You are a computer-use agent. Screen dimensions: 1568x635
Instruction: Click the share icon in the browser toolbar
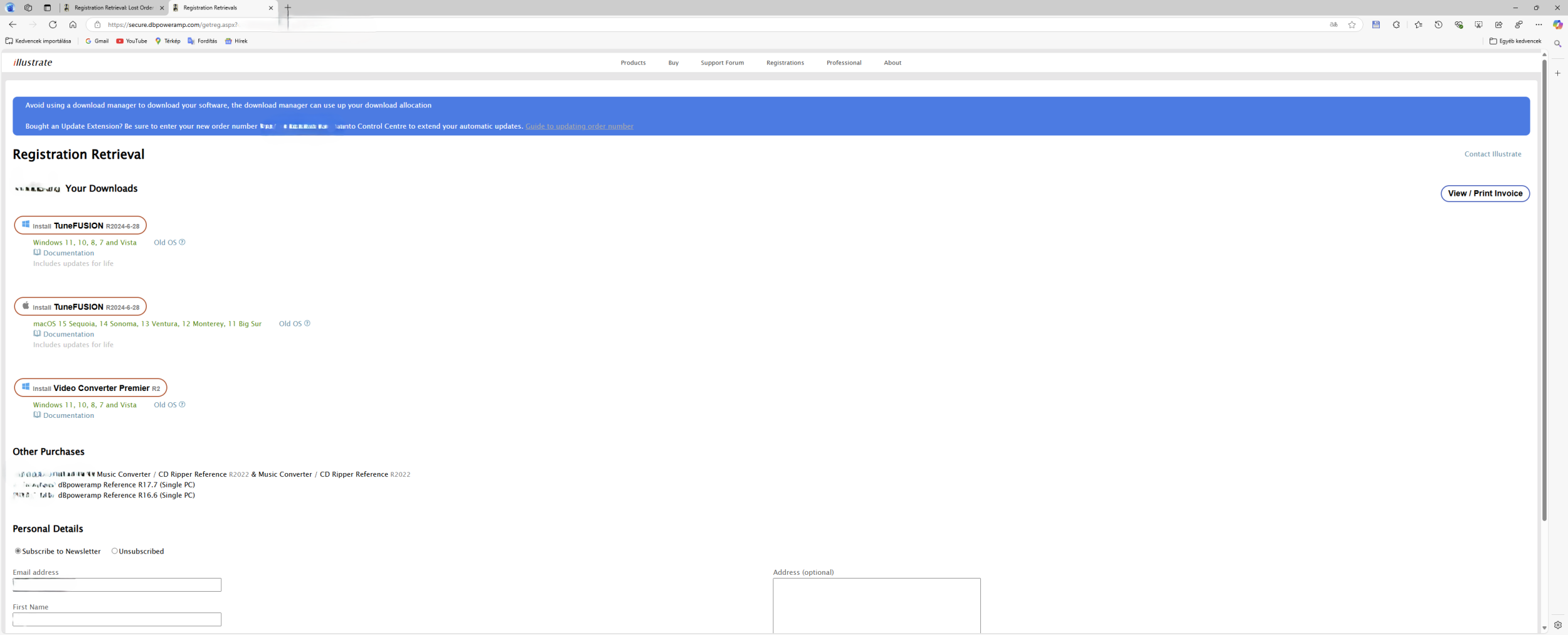coord(1498,24)
